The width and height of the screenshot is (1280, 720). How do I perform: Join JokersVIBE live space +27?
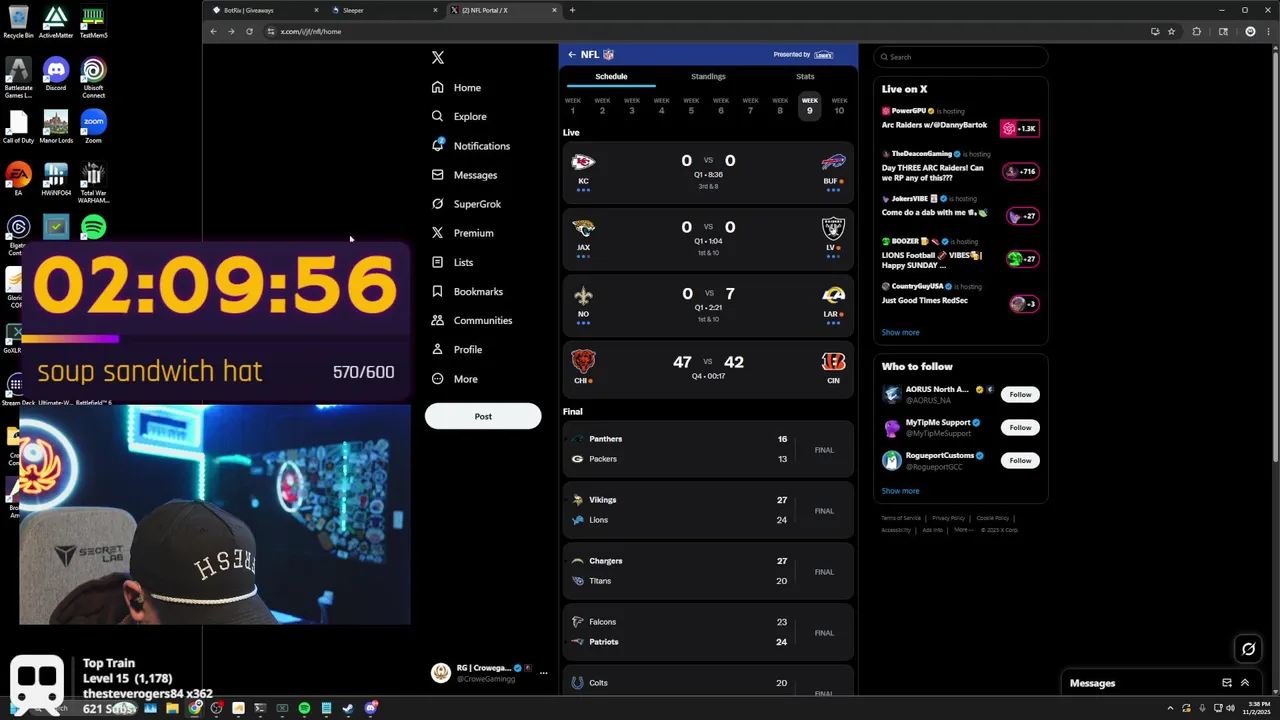(1023, 216)
